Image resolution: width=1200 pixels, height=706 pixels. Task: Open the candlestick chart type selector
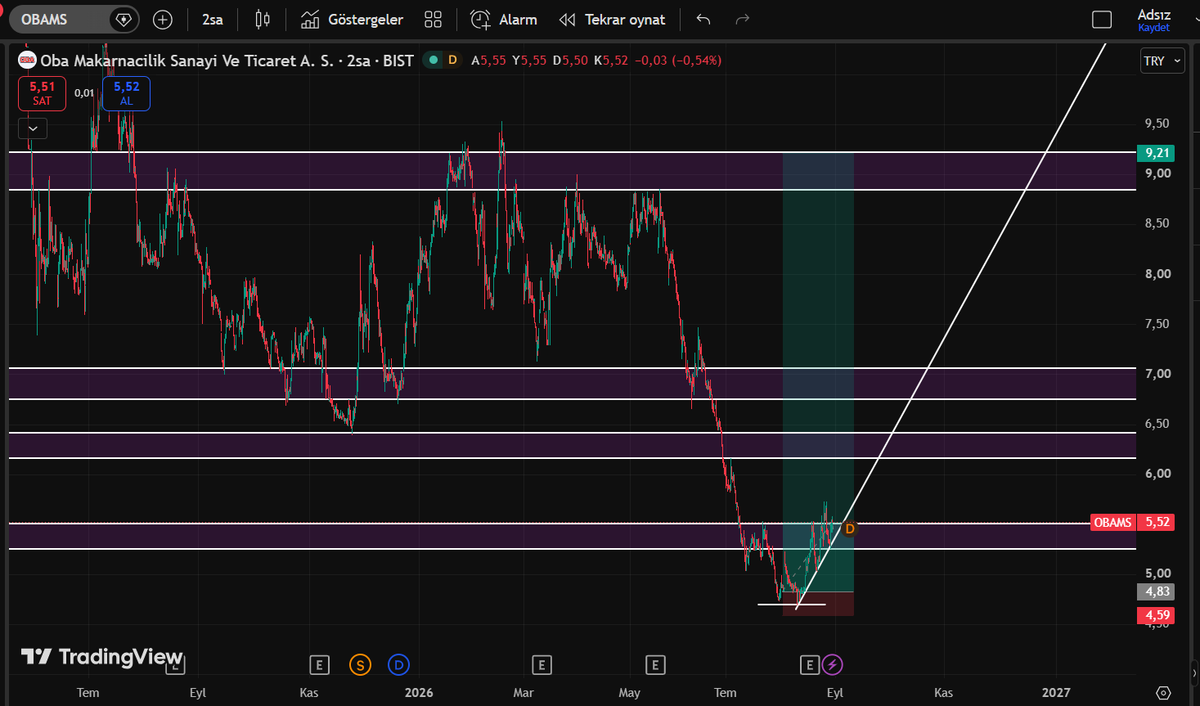[x=263, y=19]
